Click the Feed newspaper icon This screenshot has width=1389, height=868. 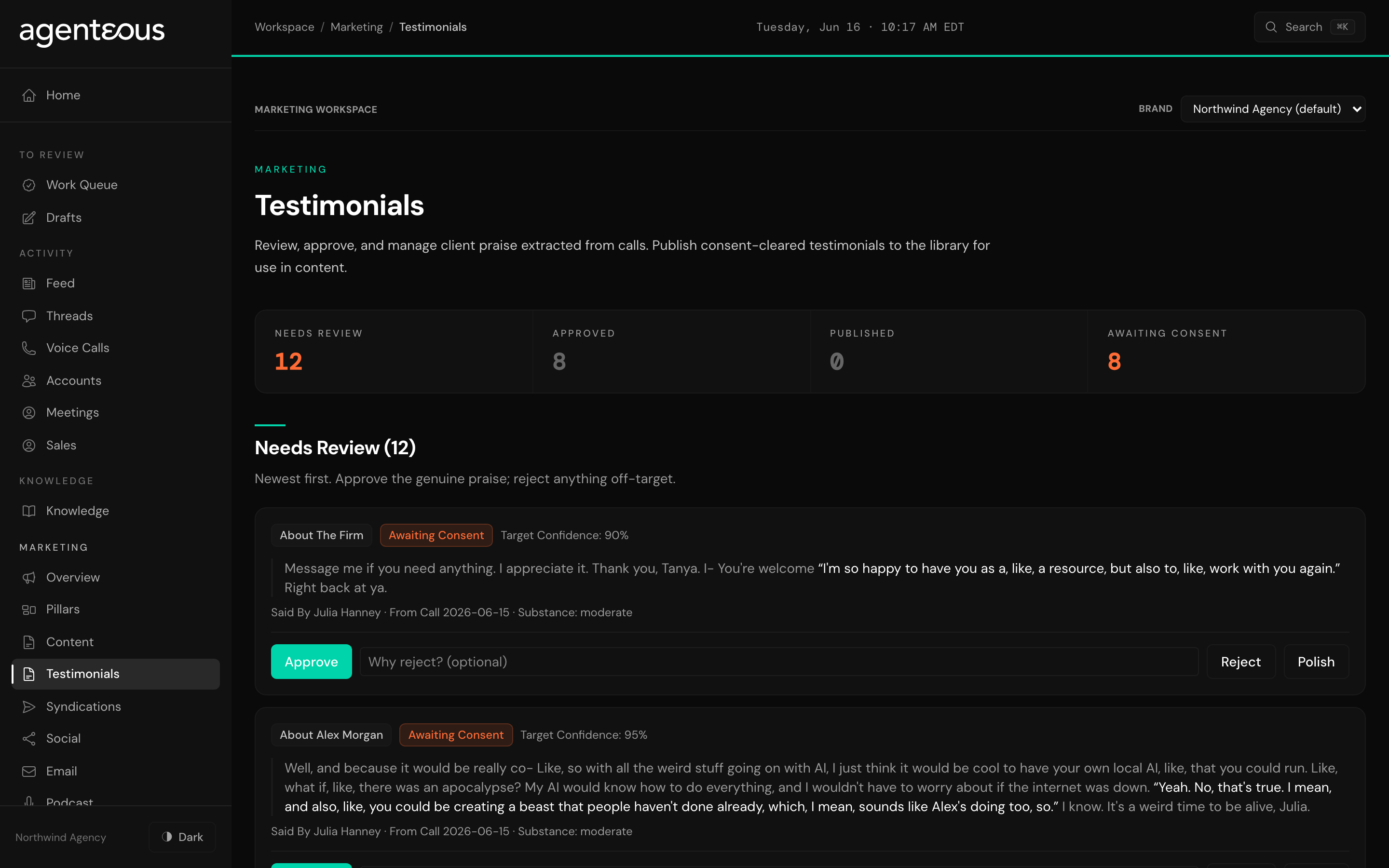[x=29, y=283]
